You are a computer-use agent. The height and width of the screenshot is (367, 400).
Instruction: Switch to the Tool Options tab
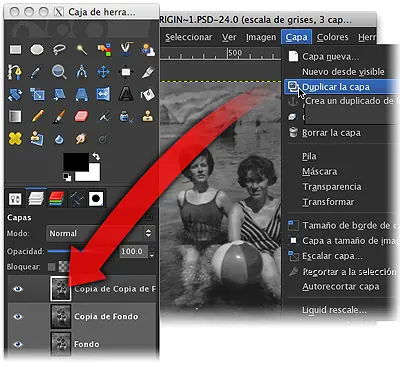[x=15, y=199]
